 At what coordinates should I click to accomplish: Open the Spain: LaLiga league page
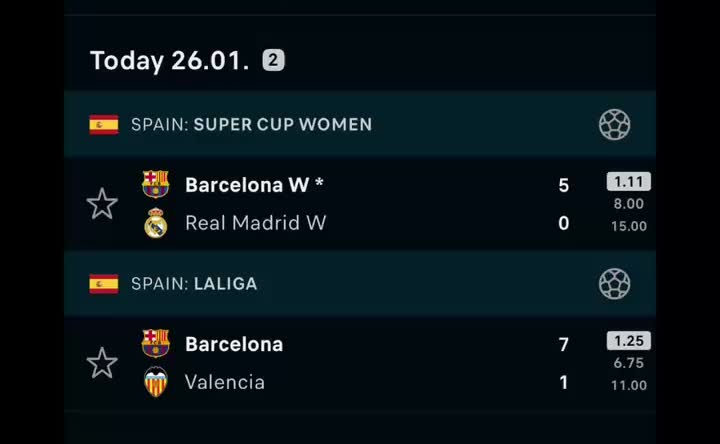[x=194, y=284]
